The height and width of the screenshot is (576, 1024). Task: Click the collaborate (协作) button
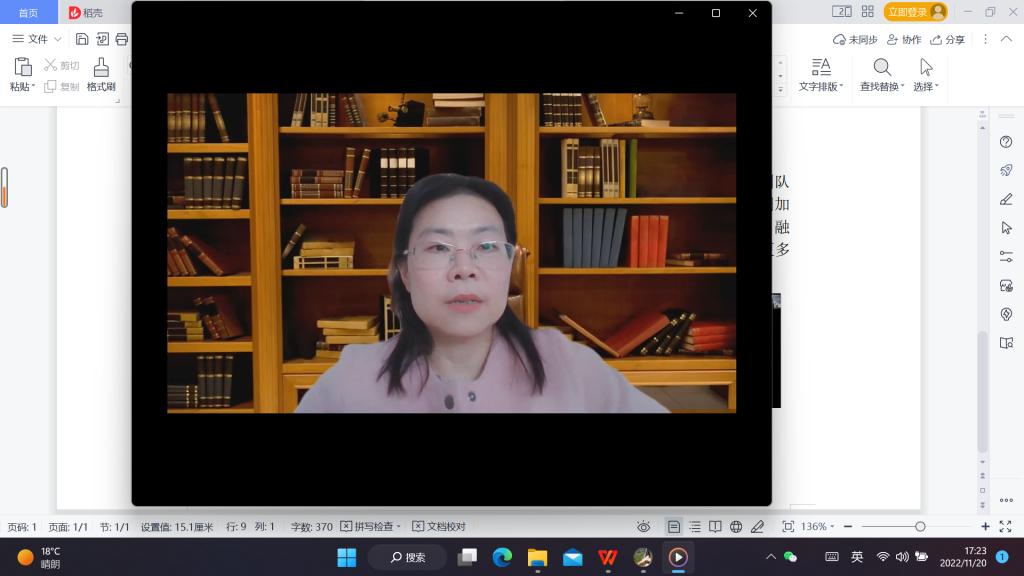pyautogui.click(x=904, y=39)
